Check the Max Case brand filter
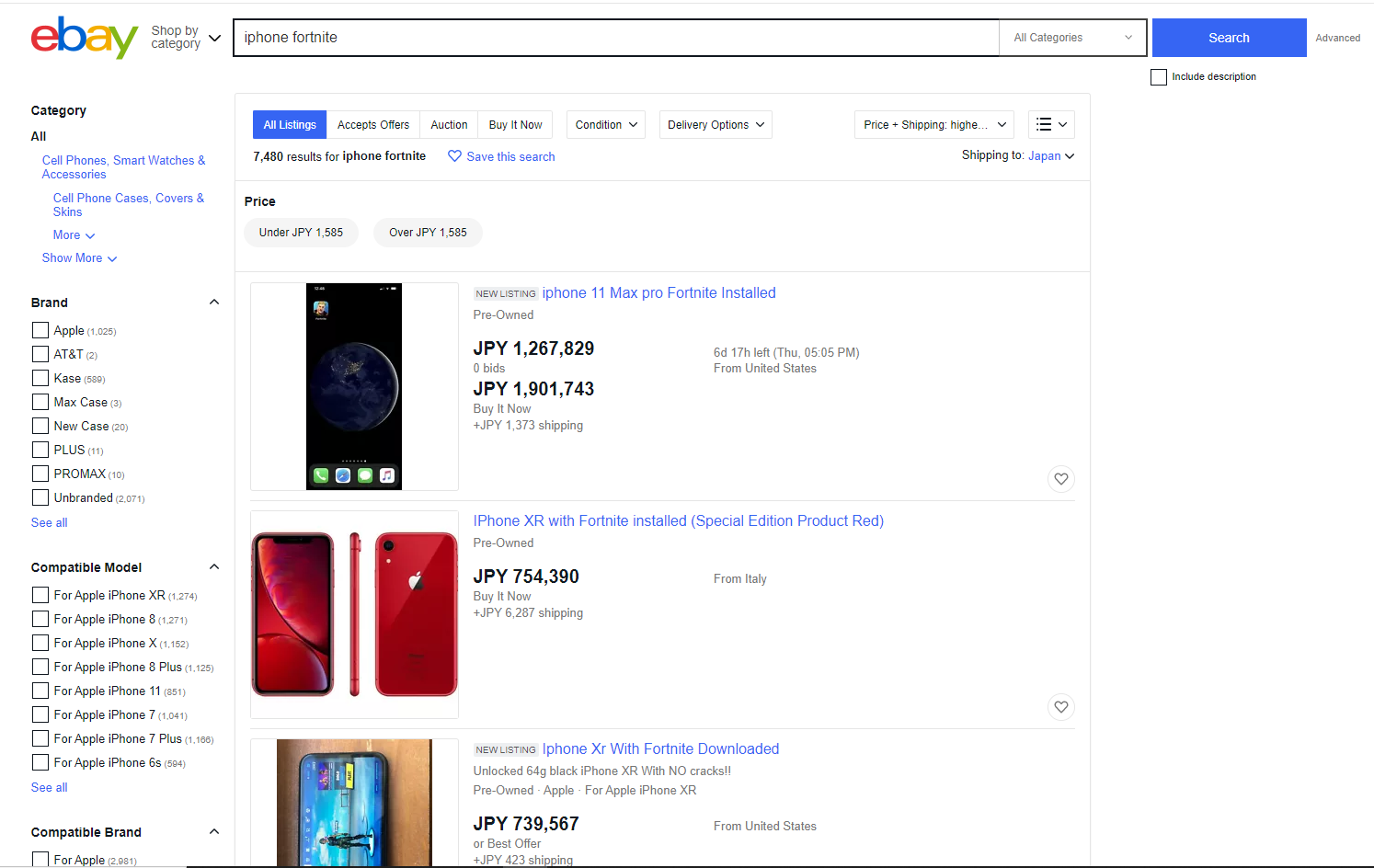This screenshot has height=868, width=1374. tap(40, 402)
